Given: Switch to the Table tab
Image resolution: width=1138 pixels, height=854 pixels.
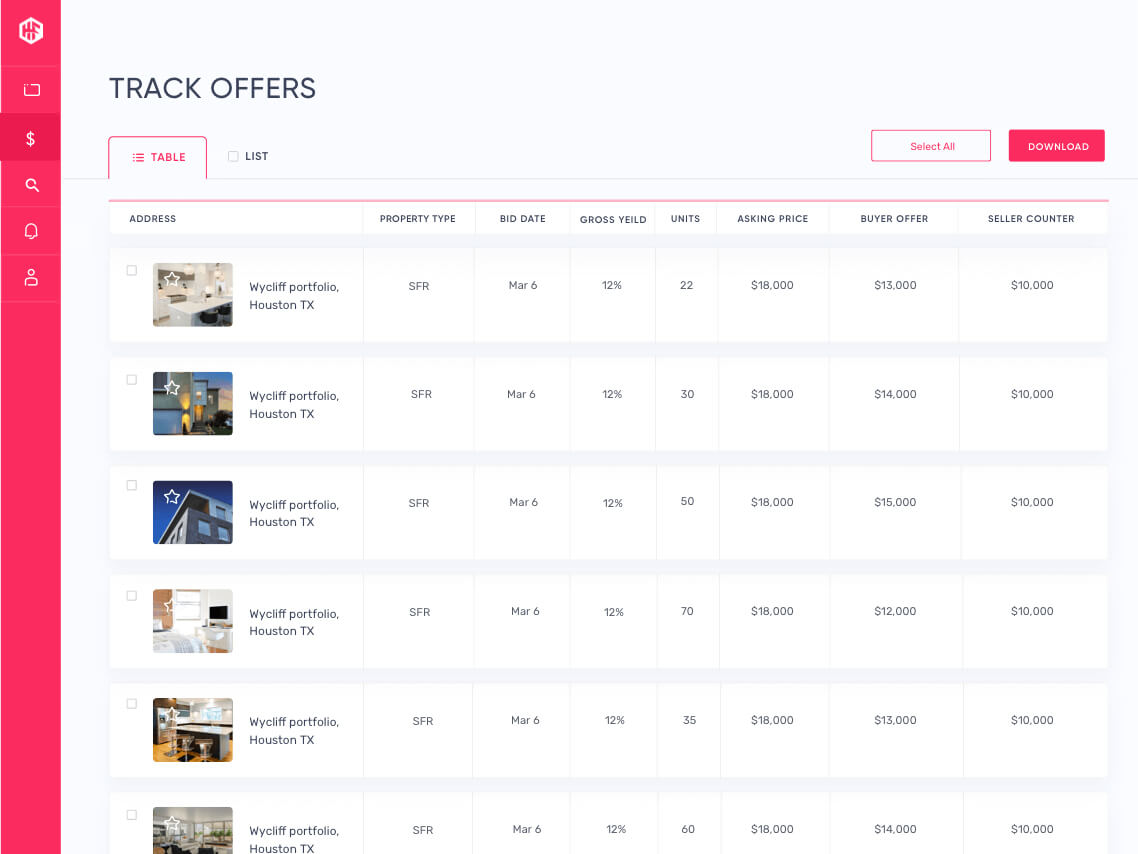Looking at the screenshot, I should pyautogui.click(x=158, y=158).
